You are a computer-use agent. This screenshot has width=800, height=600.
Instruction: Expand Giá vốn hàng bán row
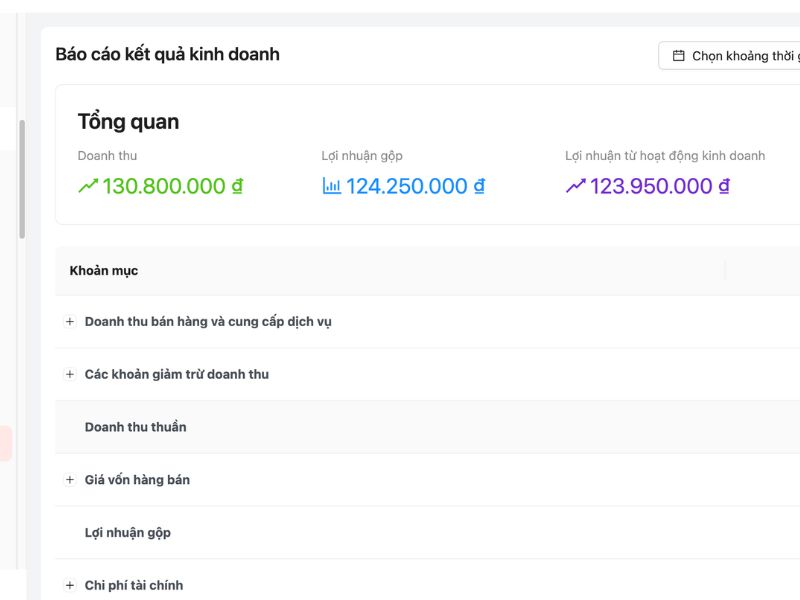[69, 479]
